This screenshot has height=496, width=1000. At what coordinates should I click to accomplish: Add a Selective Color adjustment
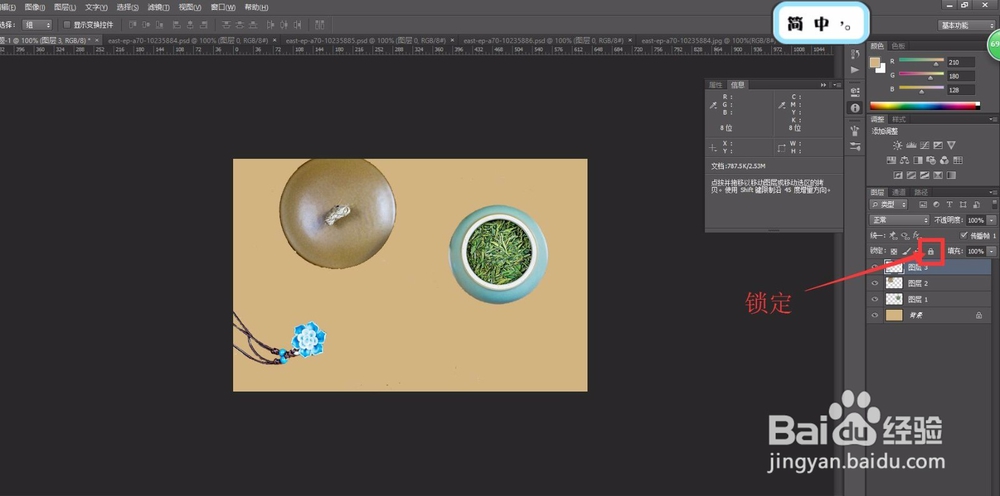click(x=938, y=175)
